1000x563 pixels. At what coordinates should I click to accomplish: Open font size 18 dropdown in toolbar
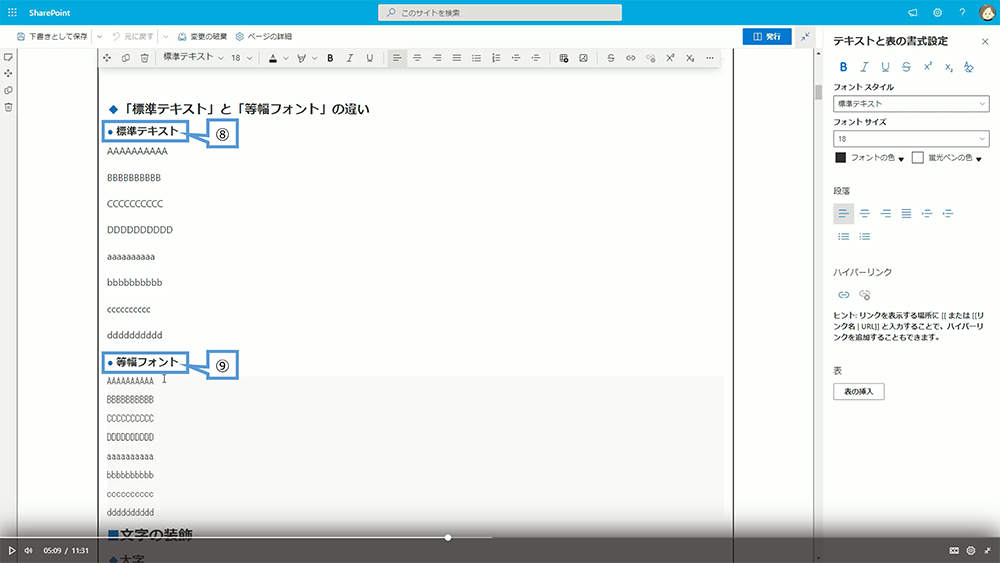click(242, 58)
